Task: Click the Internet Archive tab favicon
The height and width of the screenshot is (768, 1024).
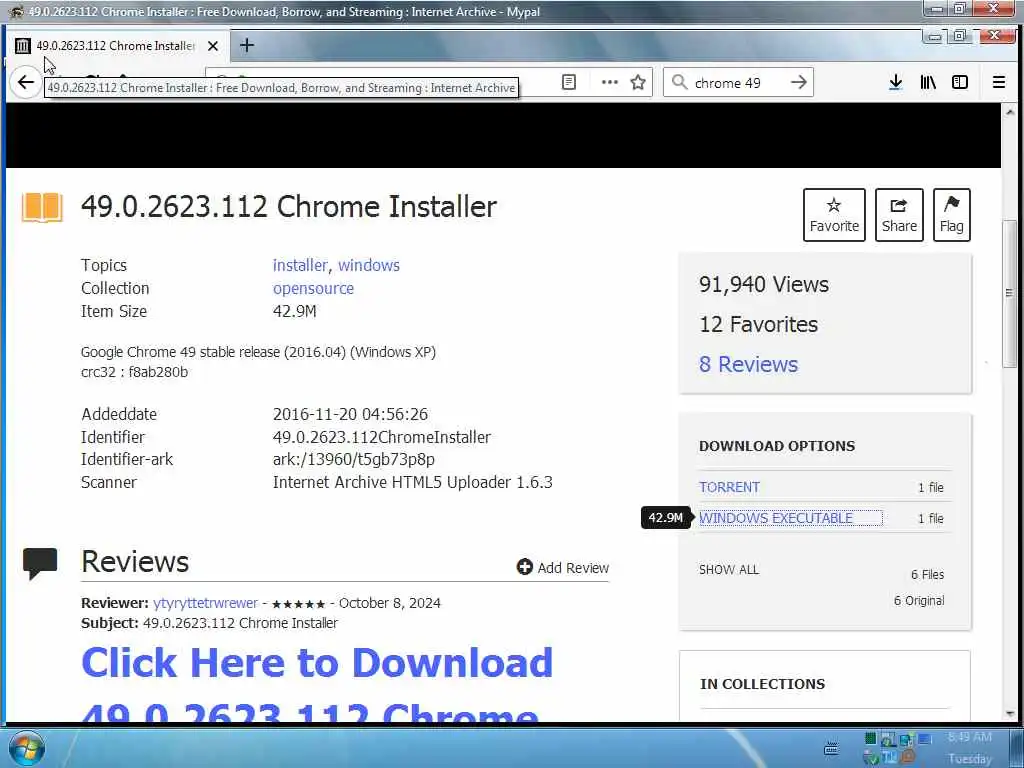Action: (22, 46)
